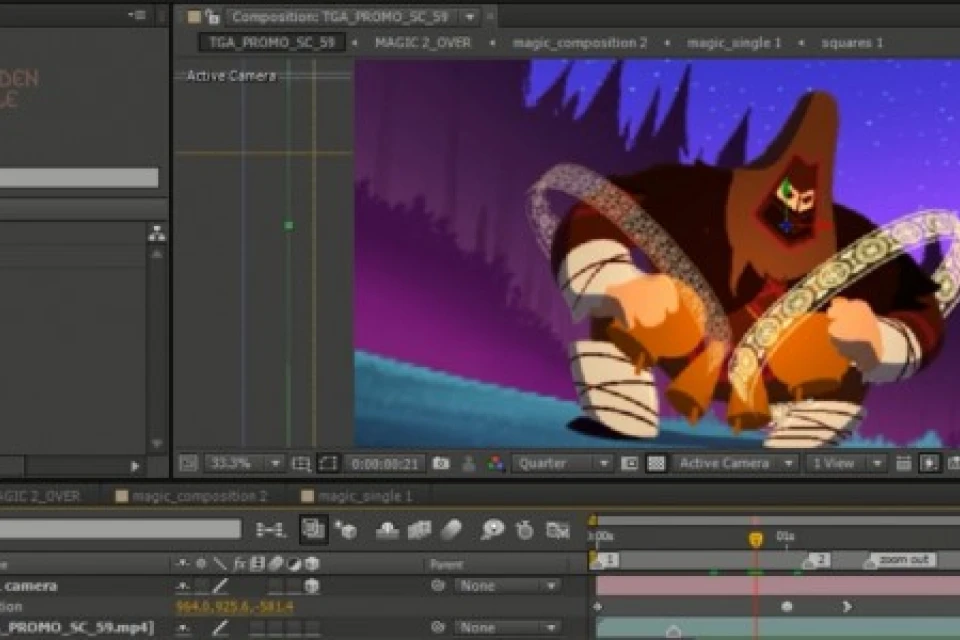Enable Motion Blur timeline switch
960x640 pixels.
pos(451,530)
